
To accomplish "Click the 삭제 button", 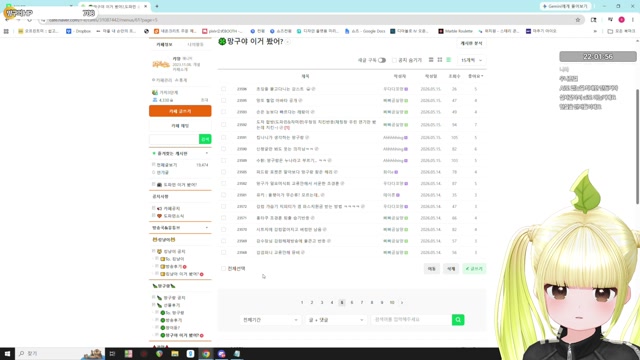I will click(x=451, y=269).
